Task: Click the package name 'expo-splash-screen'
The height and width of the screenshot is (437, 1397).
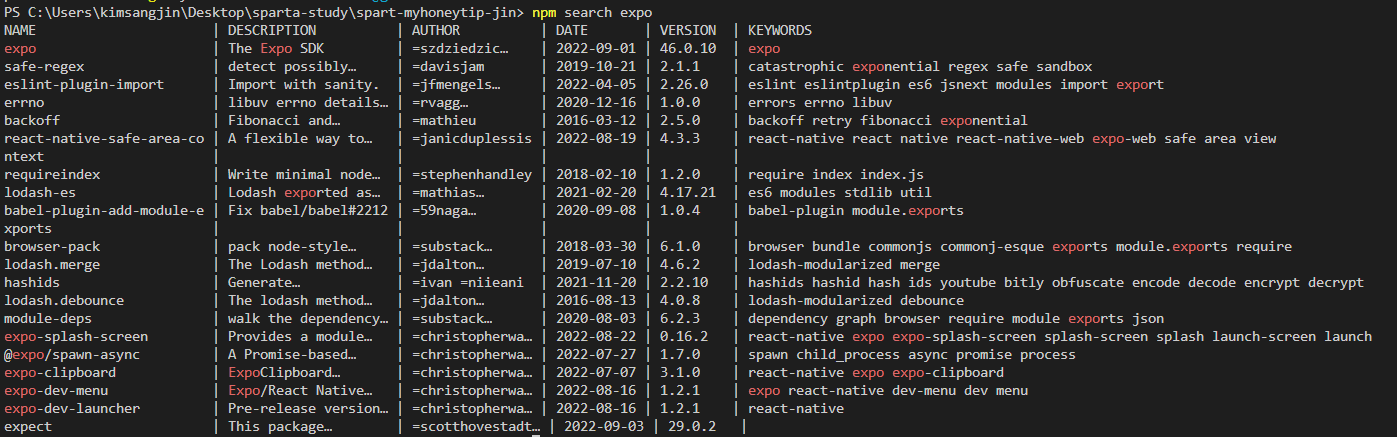Action: point(76,336)
